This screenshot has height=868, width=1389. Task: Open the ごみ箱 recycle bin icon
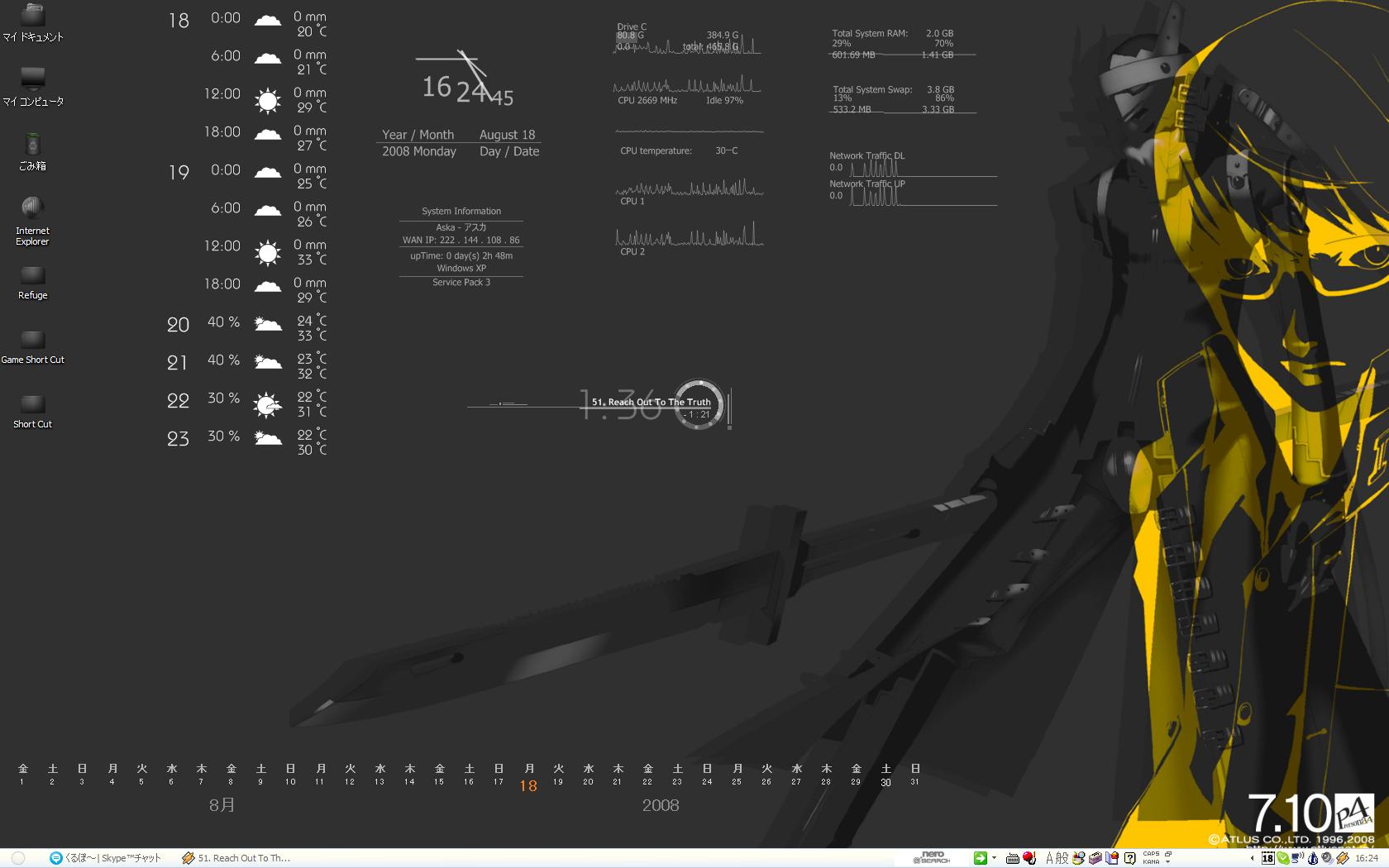click(x=32, y=151)
